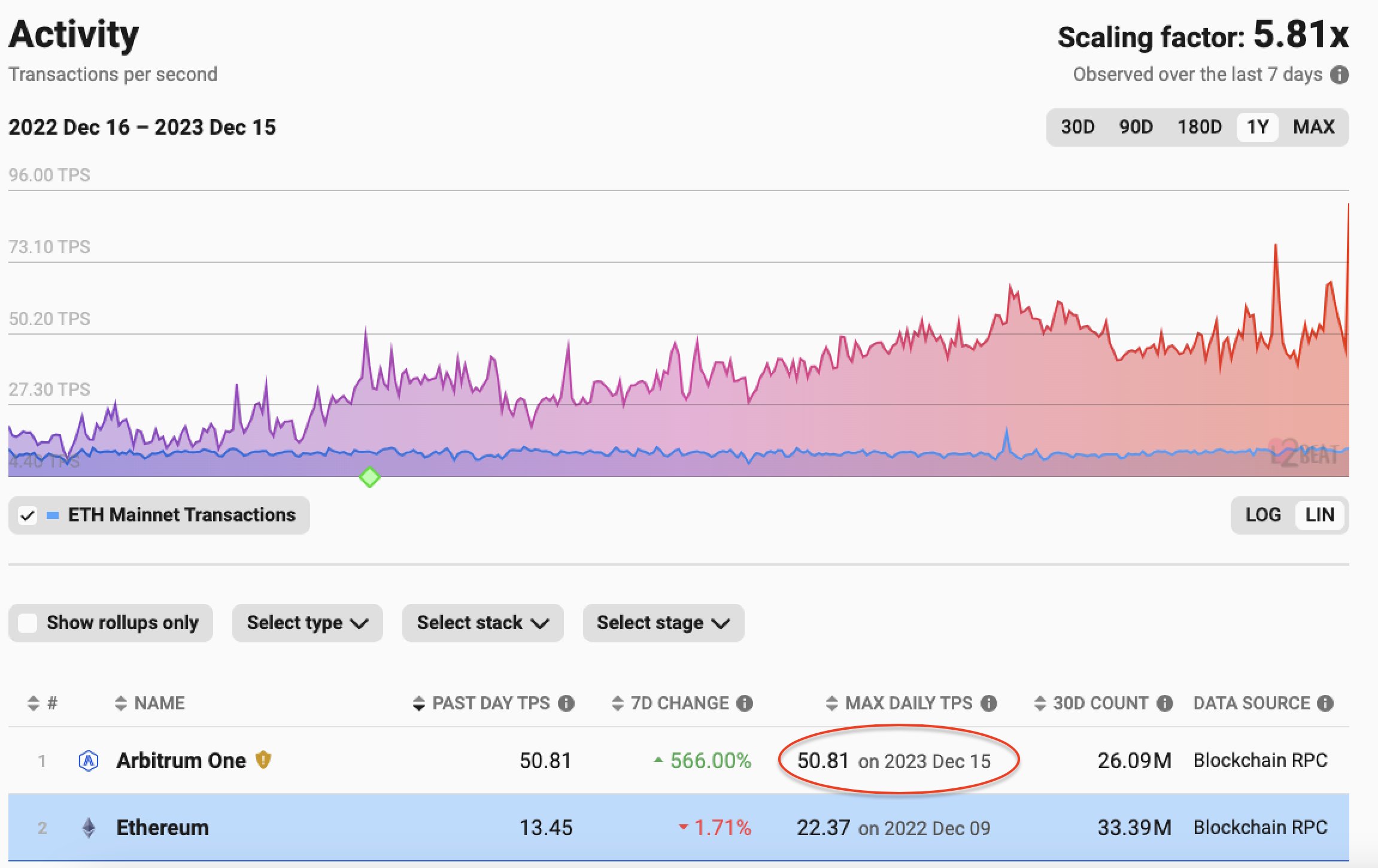
Task: Select the 180D time range
Action: click(1200, 127)
